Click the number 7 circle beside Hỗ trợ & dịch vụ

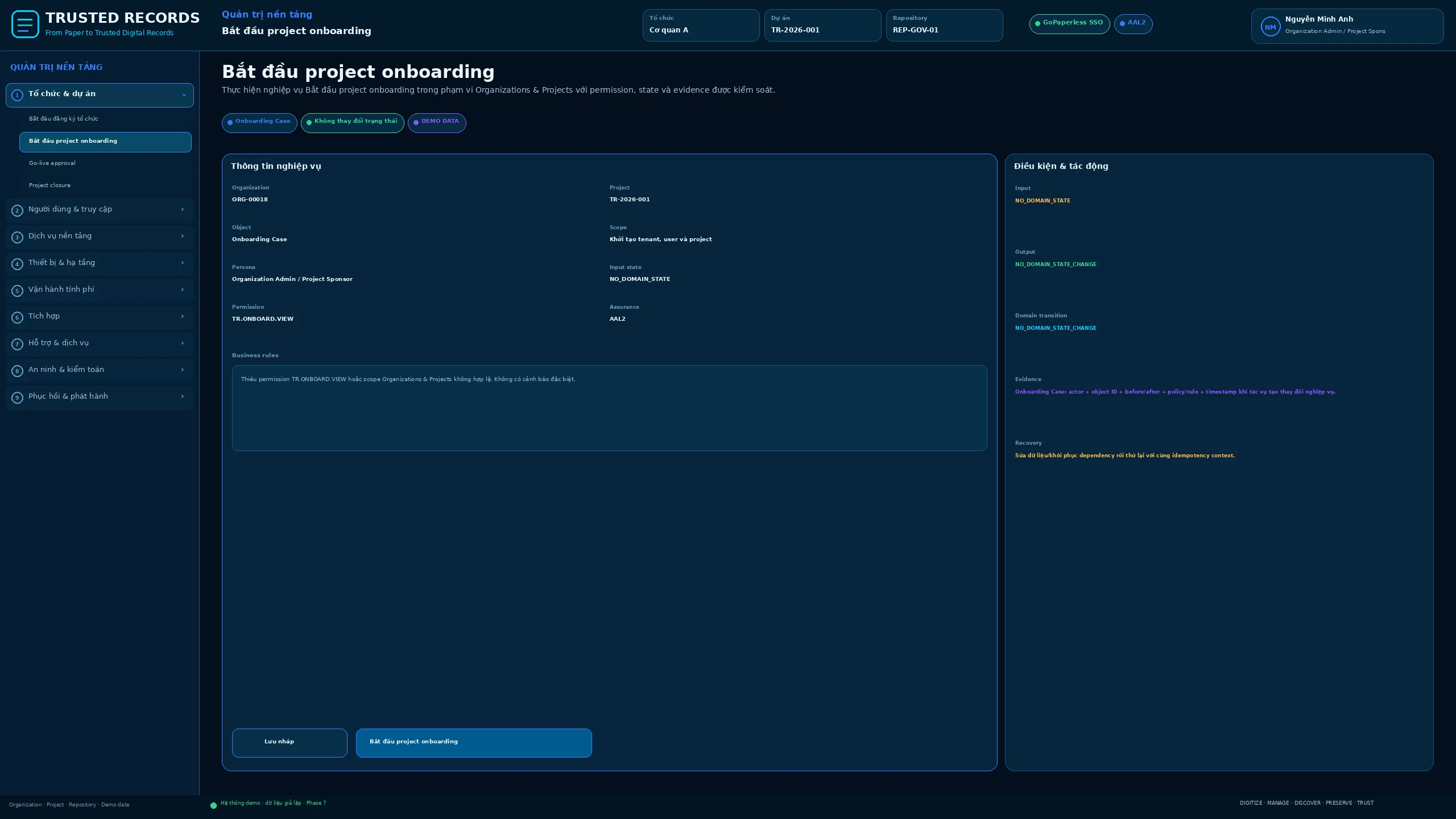point(17,344)
